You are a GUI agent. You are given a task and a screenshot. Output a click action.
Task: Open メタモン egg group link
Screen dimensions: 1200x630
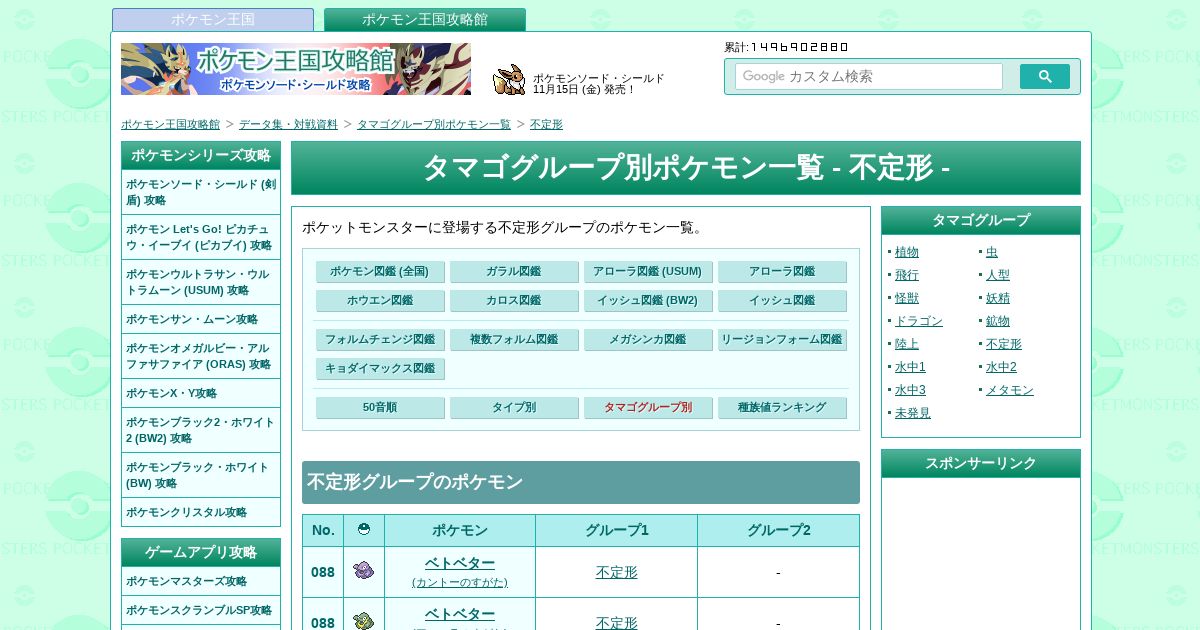coord(1010,390)
